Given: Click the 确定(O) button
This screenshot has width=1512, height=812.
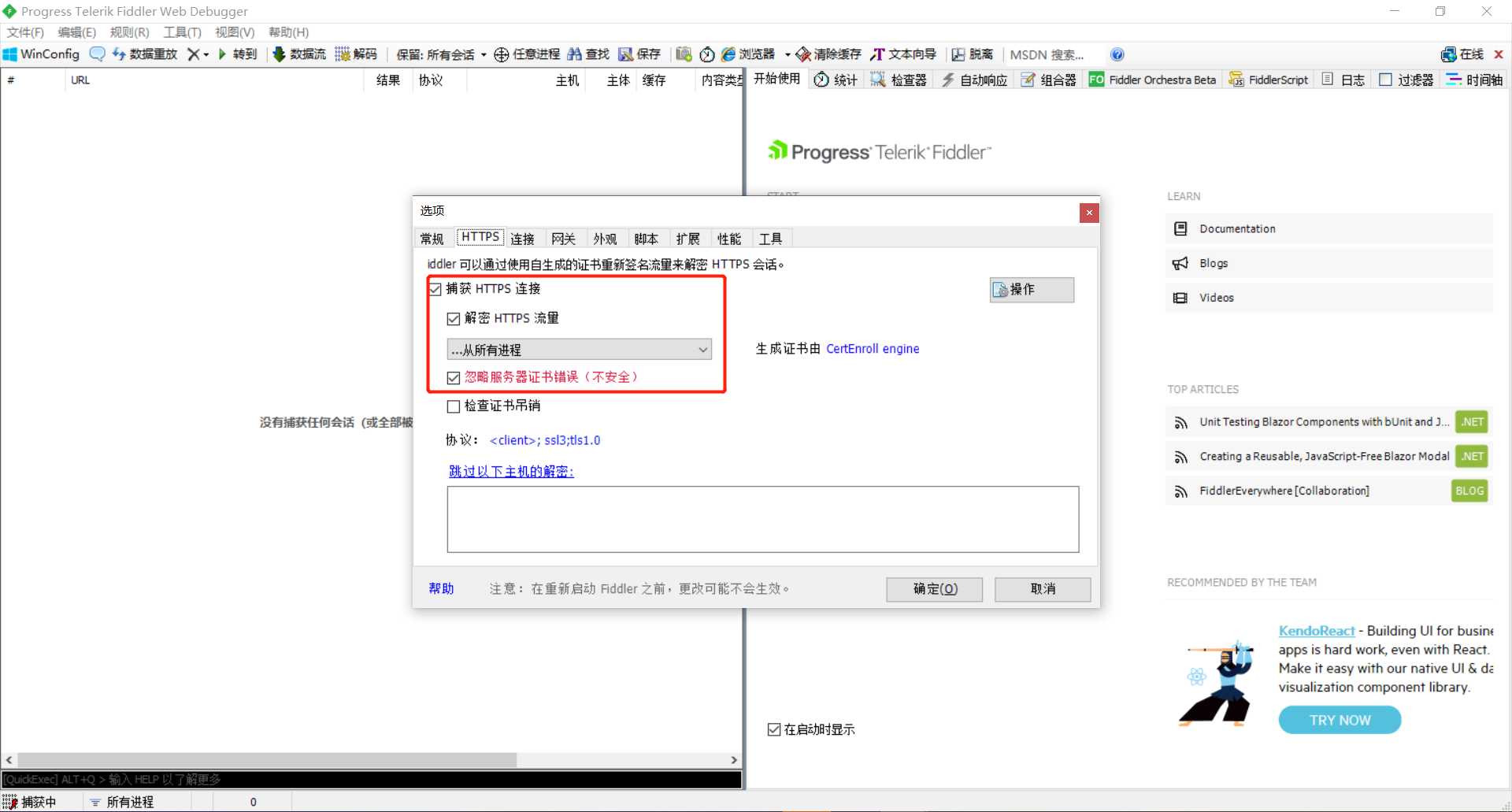Looking at the screenshot, I should pyautogui.click(x=935, y=589).
